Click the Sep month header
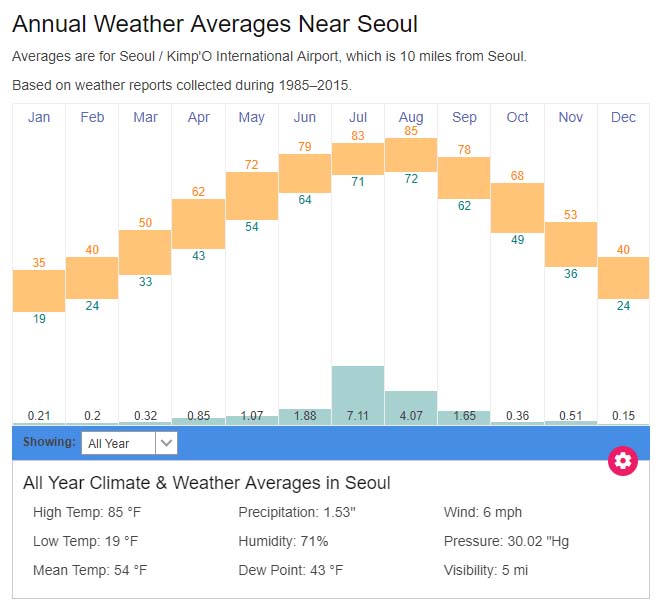 click(x=464, y=118)
